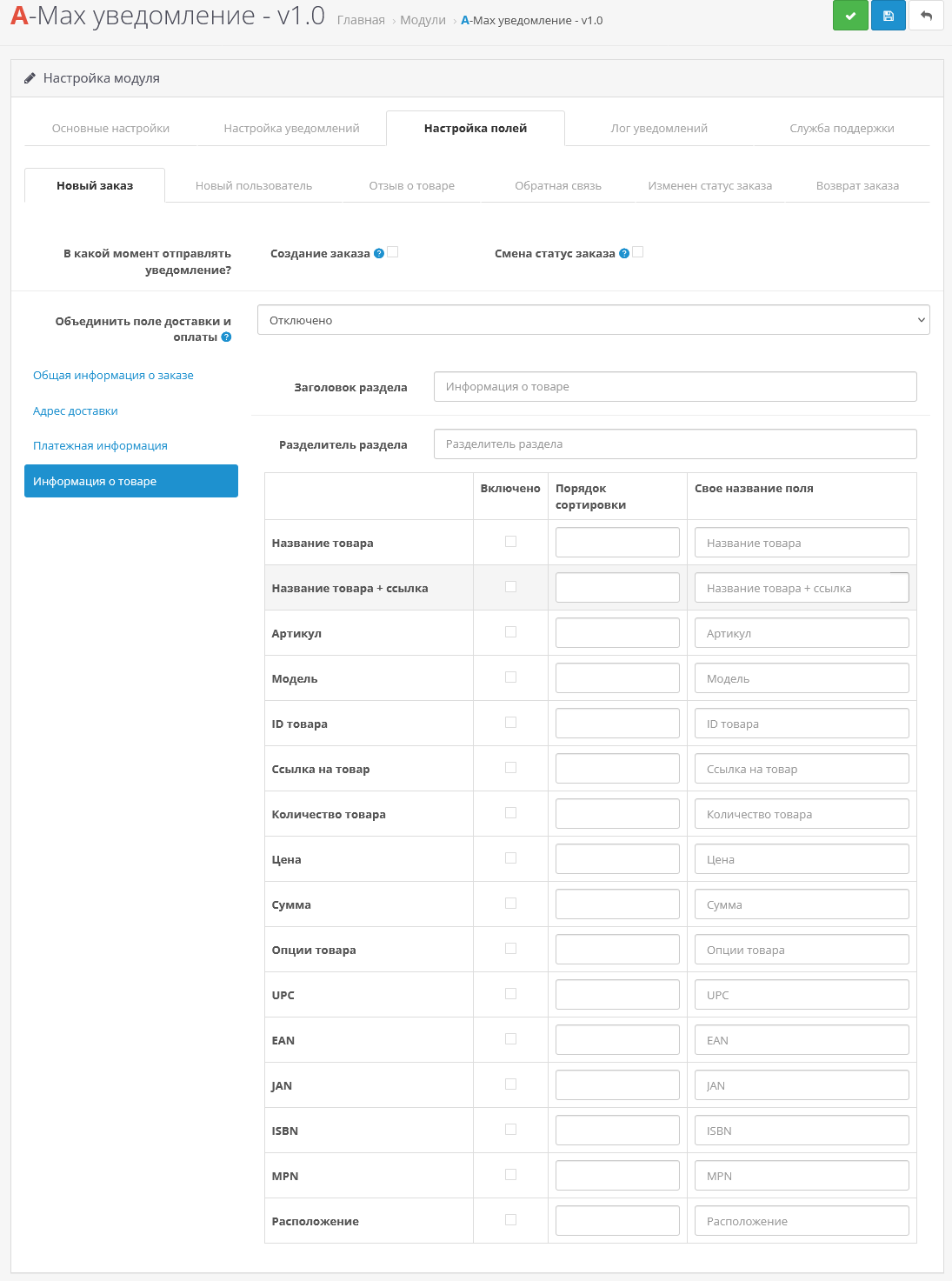Click the green checkmark apply button

click(x=850, y=16)
